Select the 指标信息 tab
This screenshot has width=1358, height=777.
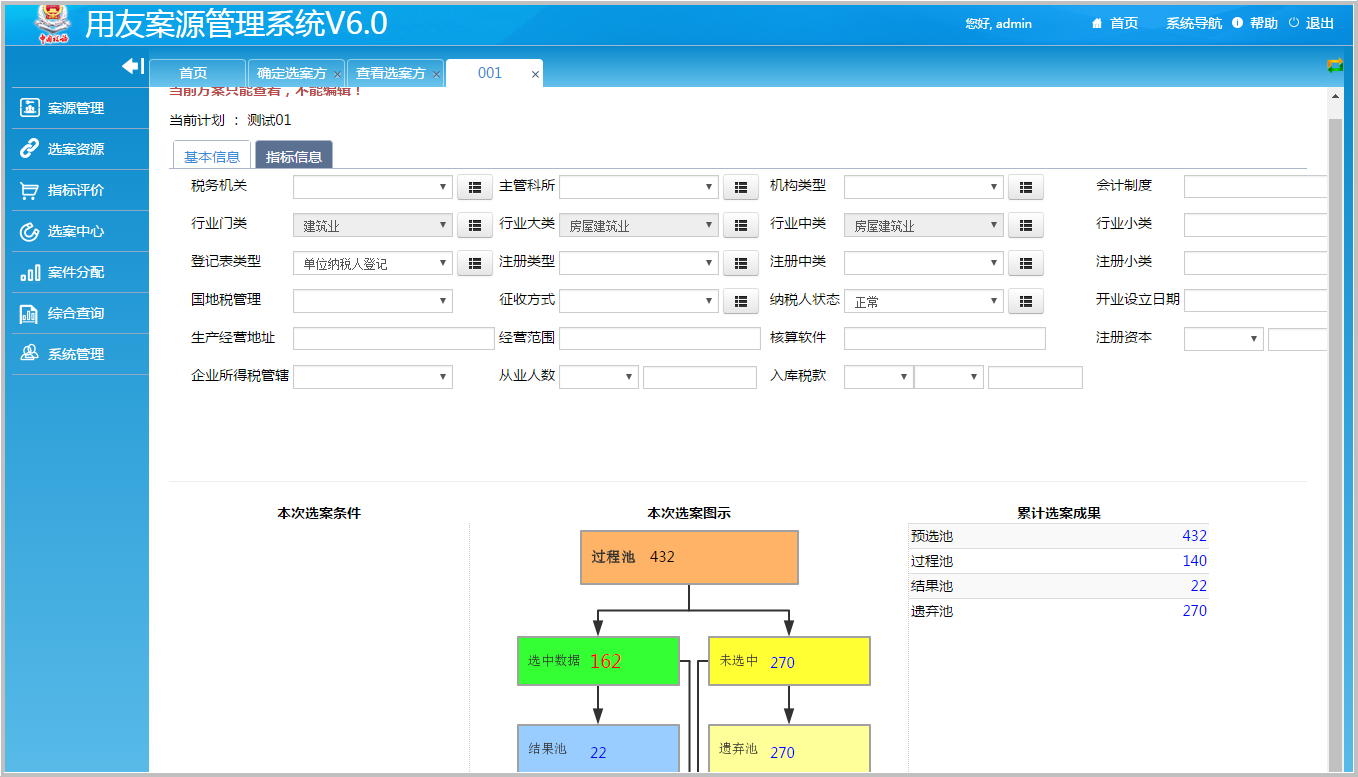point(294,156)
